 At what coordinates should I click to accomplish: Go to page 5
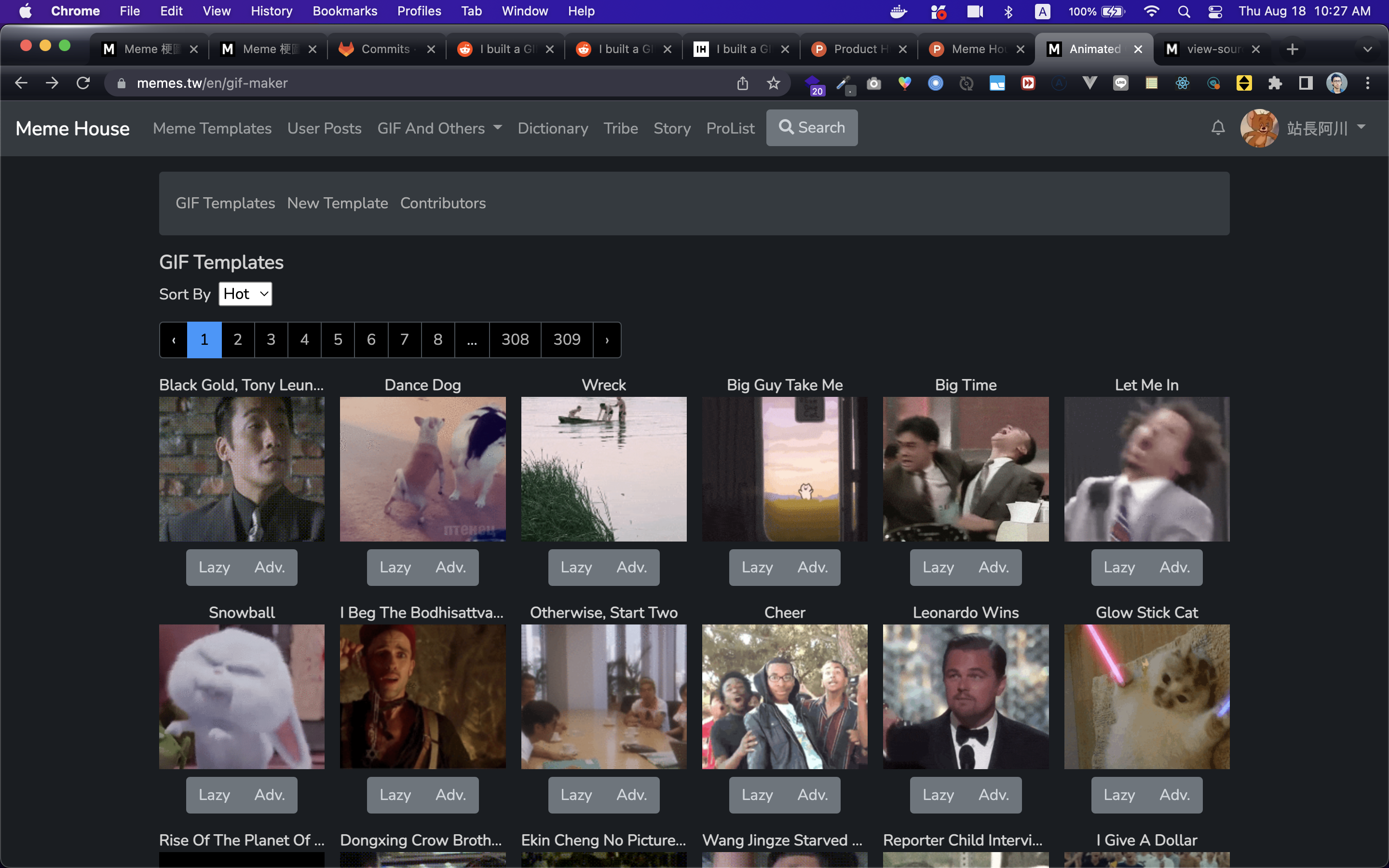pyautogui.click(x=338, y=340)
